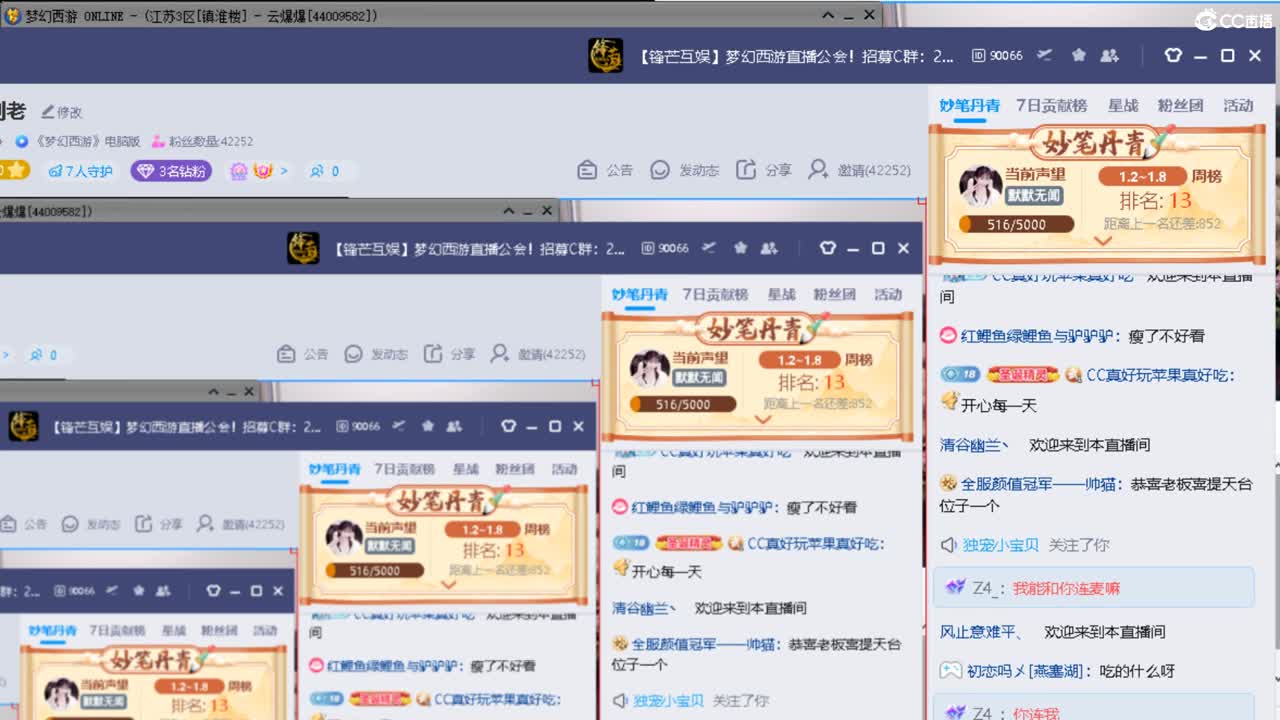Click paper-plane icon in second-level nested CC title bar
Screen dimensions: 1280x720
coord(709,248)
